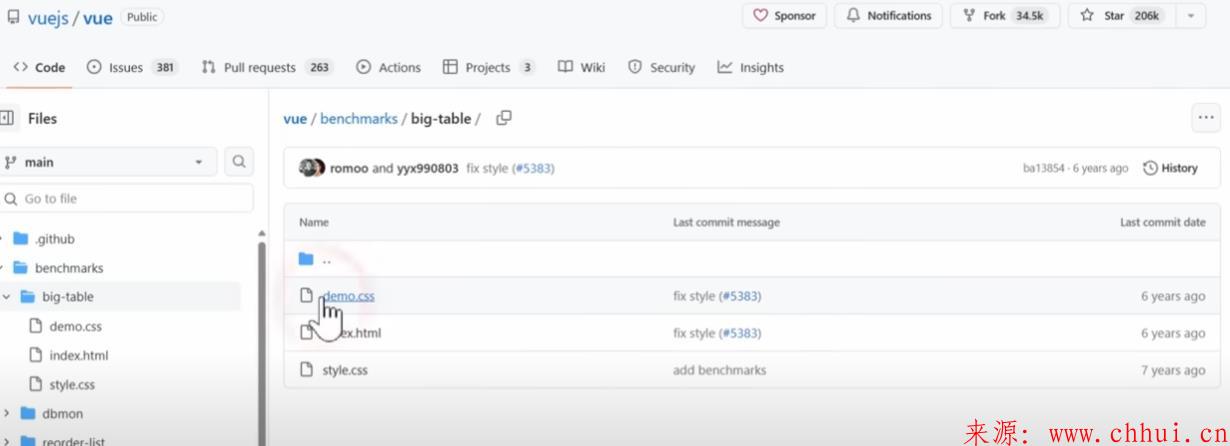1230x446 pixels.
Task: Expand the .github folder chevron
Action: [3, 239]
